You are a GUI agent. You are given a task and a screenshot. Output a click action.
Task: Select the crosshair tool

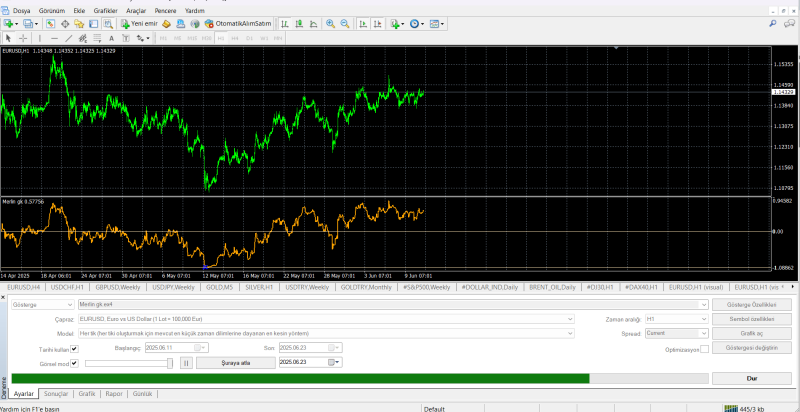[23, 38]
